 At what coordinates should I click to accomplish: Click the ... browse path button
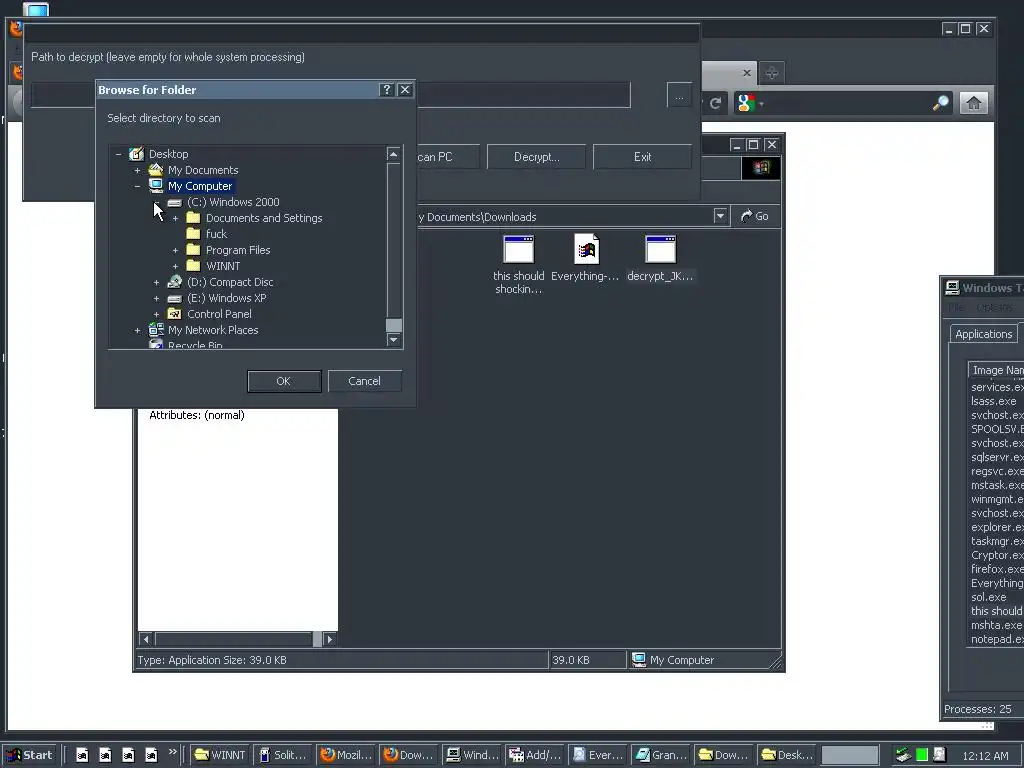[x=679, y=95]
